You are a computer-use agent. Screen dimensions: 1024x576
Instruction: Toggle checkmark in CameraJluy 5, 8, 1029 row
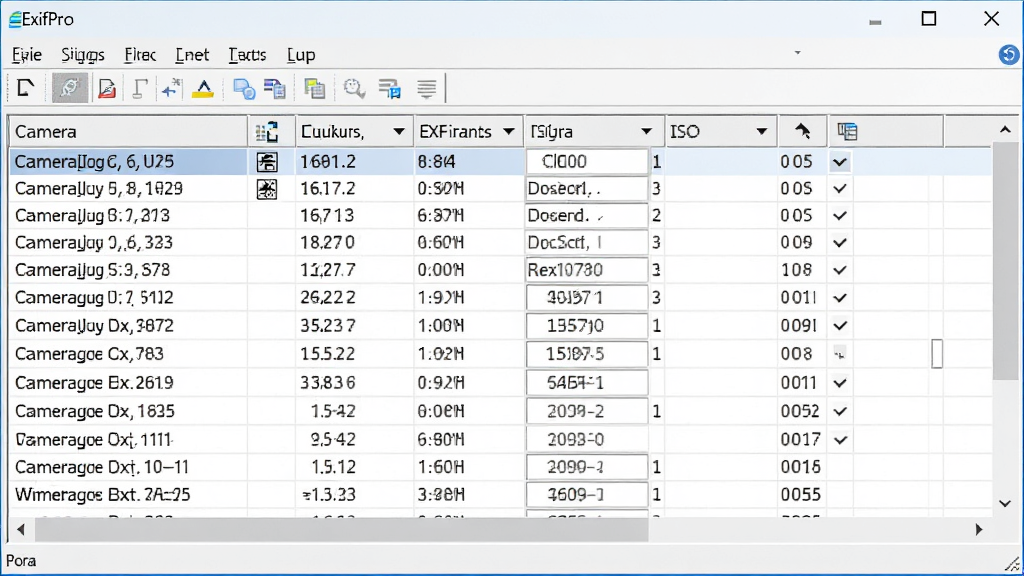click(840, 189)
